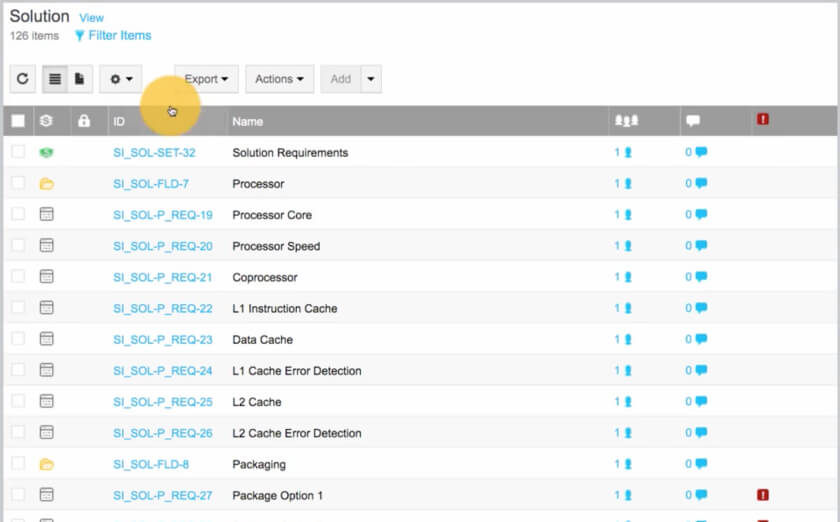Switch to document reading view icon
Image resolution: width=840 pixels, height=522 pixels.
click(x=80, y=79)
